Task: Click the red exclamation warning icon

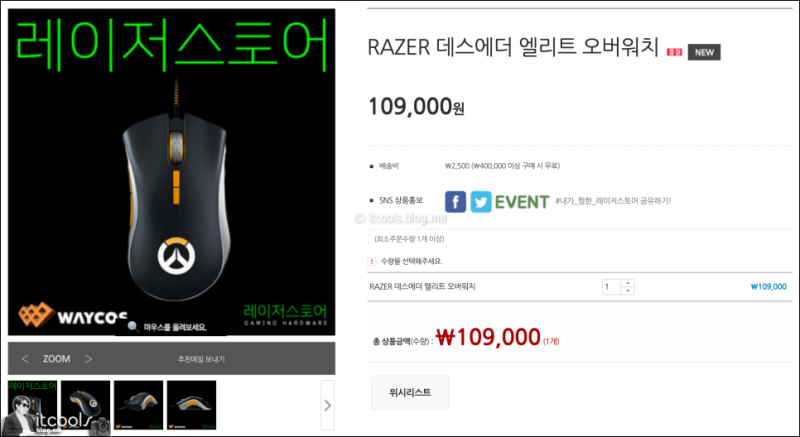Action: (x=372, y=261)
